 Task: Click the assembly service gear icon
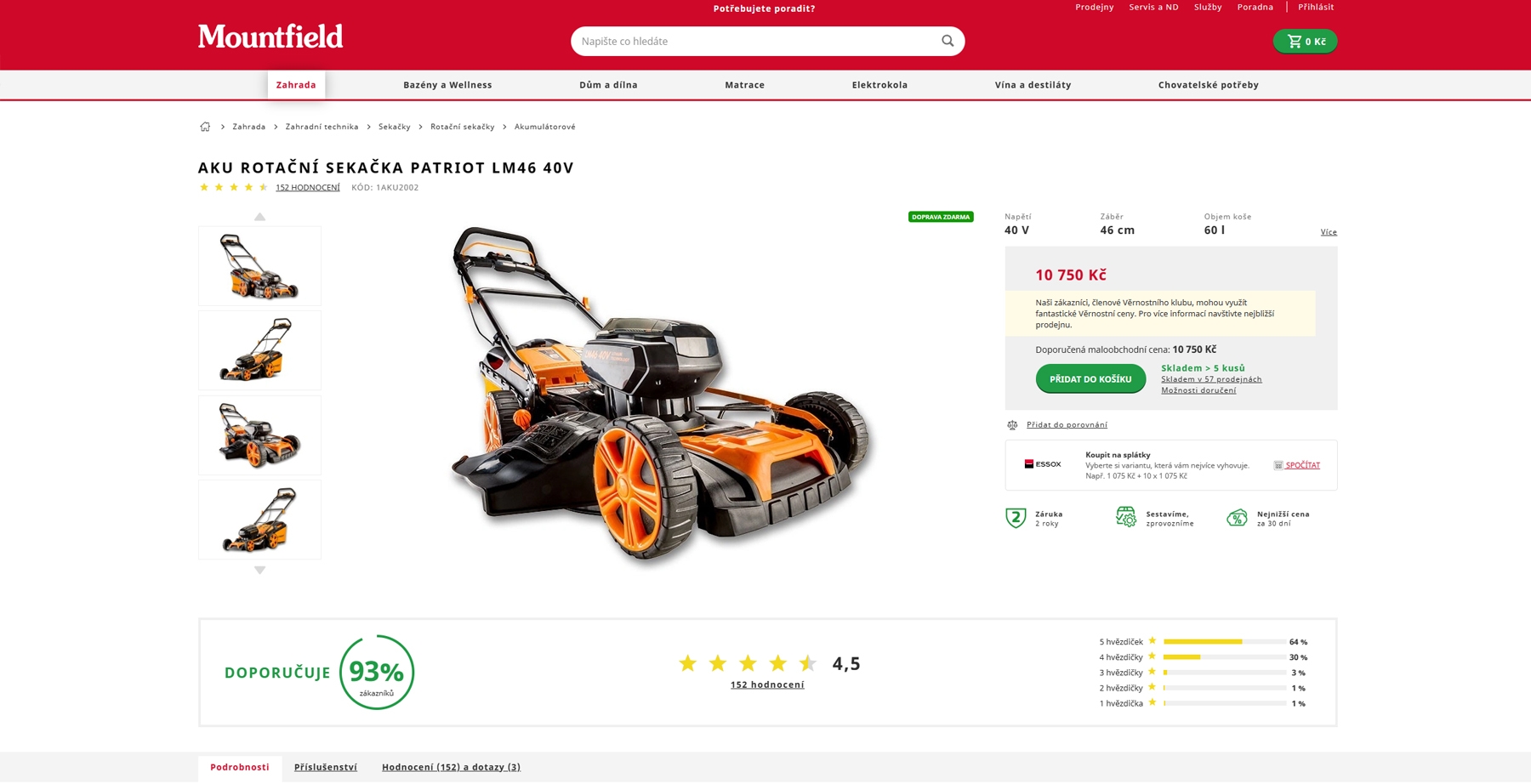[1126, 517]
